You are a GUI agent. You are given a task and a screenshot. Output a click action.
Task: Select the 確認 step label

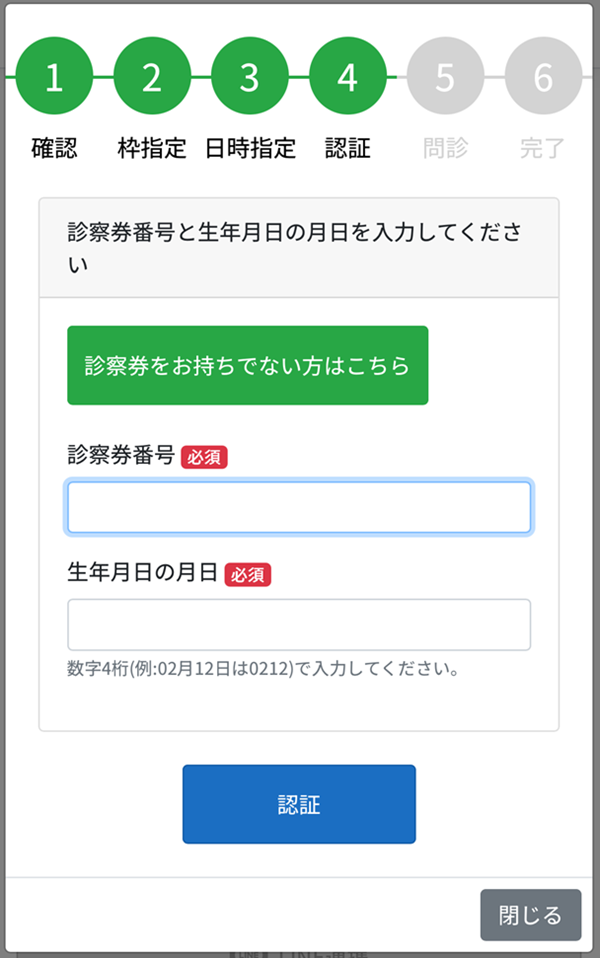54,149
